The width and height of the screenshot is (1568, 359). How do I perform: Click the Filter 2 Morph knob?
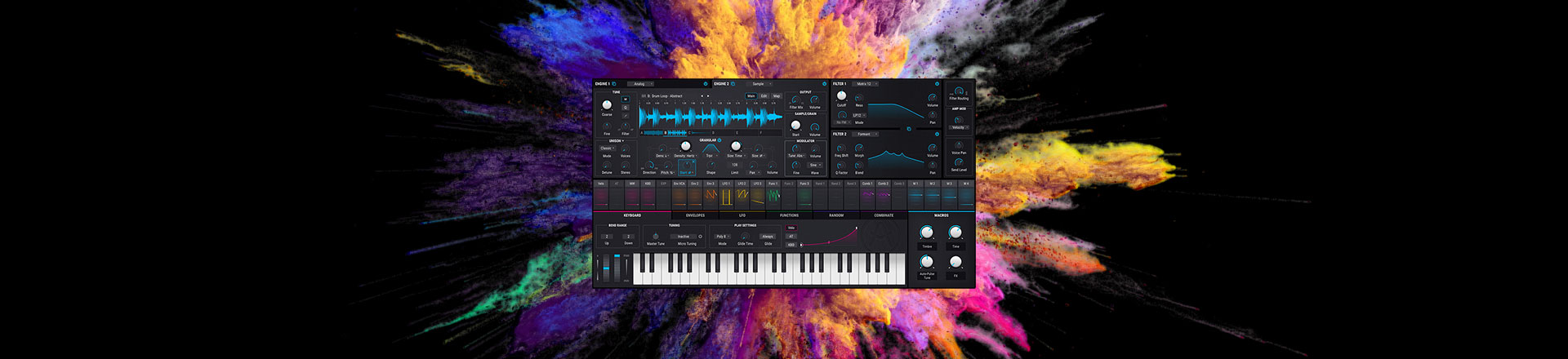(x=859, y=148)
